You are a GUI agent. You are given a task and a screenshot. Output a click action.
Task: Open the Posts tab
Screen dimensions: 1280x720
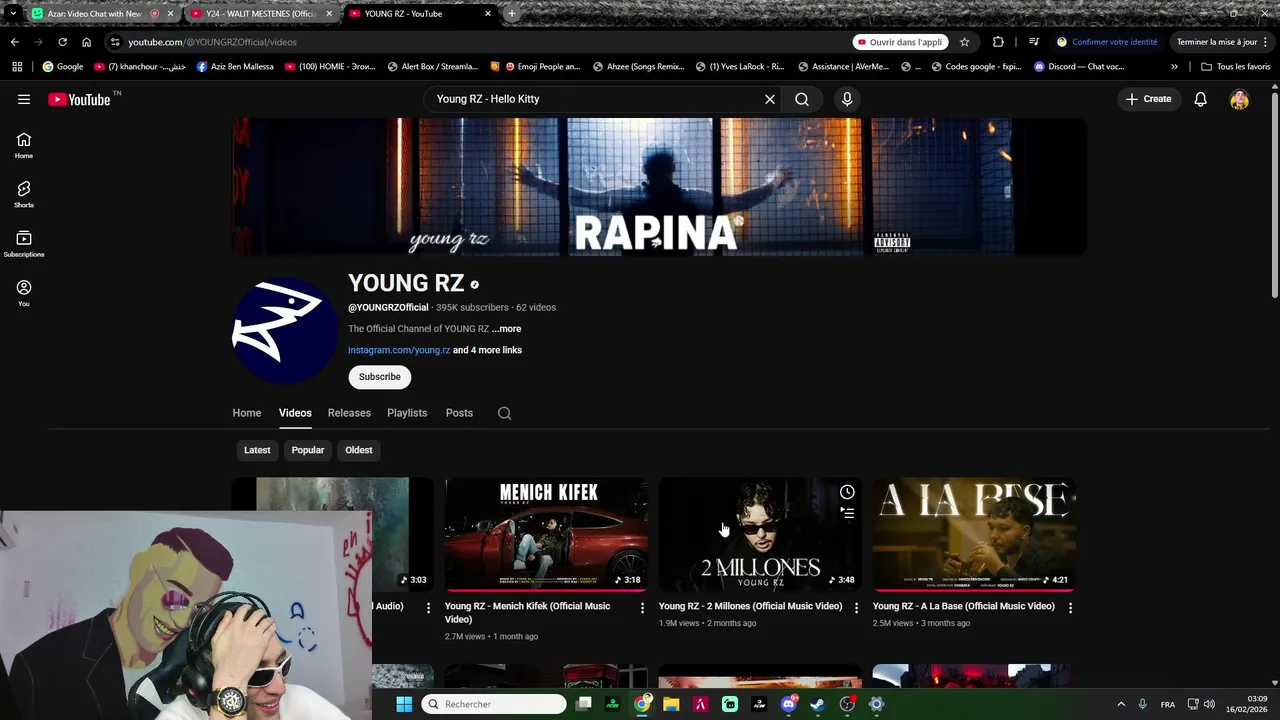coord(459,413)
